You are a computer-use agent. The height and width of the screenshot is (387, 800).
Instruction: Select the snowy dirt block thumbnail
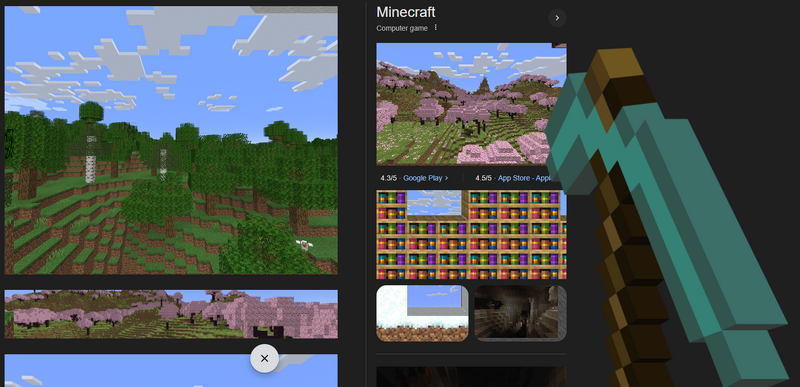(422, 313)
